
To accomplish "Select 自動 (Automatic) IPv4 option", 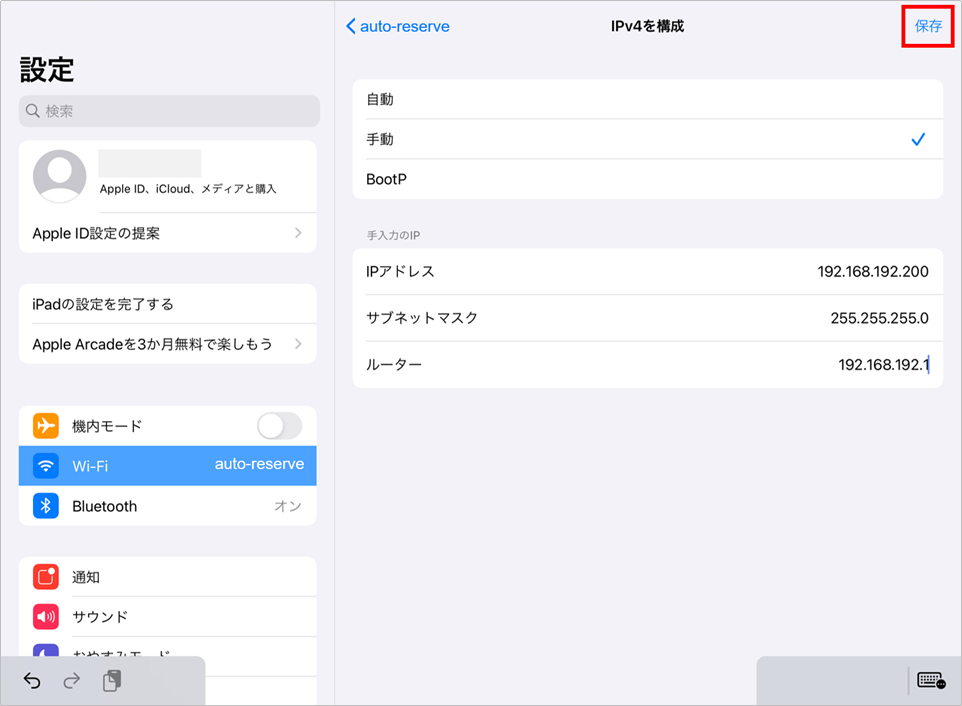I will (647, 99).
